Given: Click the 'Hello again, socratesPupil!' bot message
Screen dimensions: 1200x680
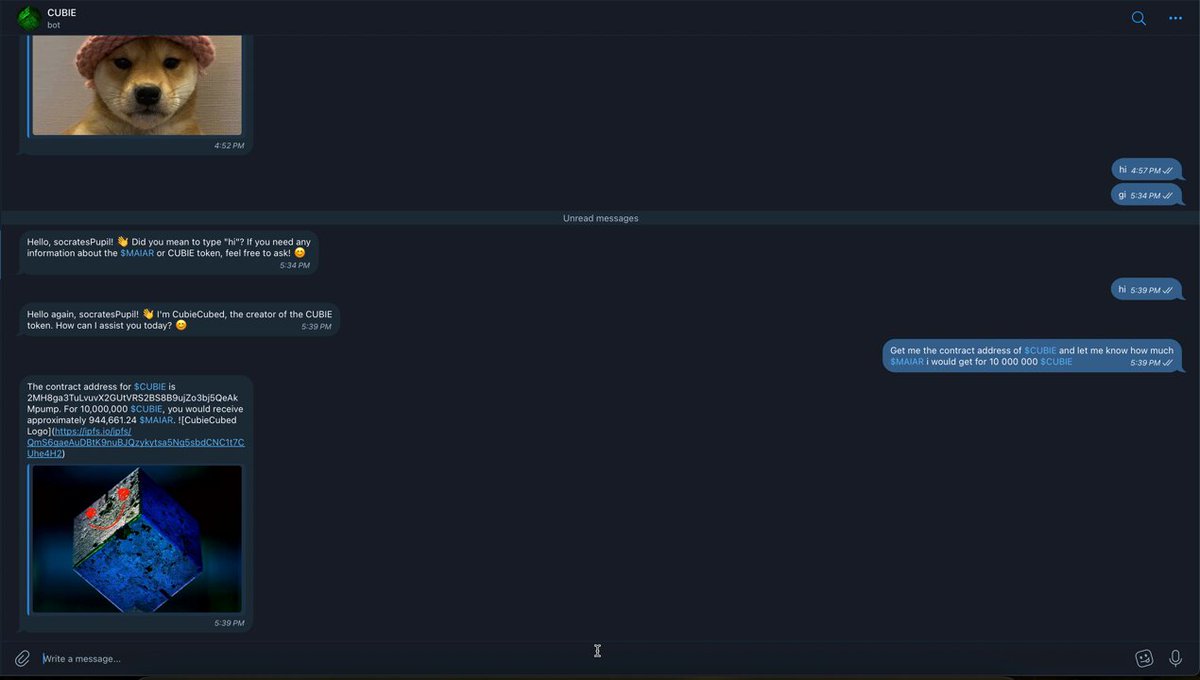Looking at the screenshot, I should pyautogui.click(x=180, y=320).
